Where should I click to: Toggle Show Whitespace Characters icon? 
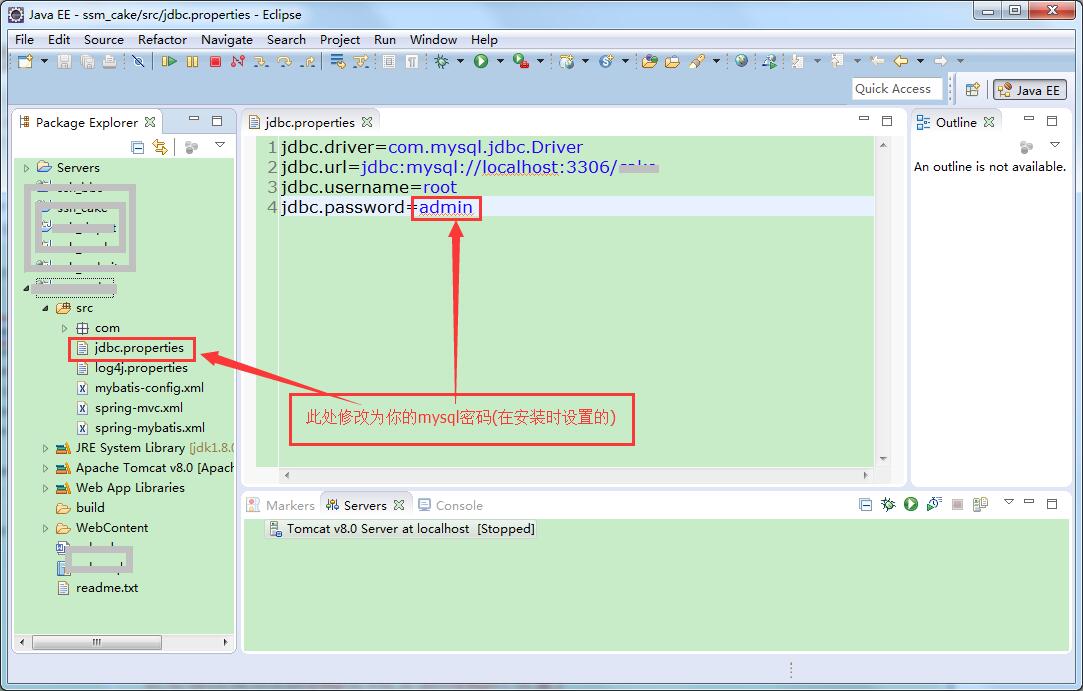tap(412, 61)
